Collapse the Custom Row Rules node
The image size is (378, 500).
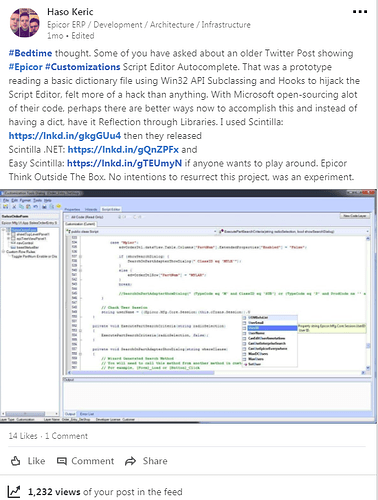point(4,252)
